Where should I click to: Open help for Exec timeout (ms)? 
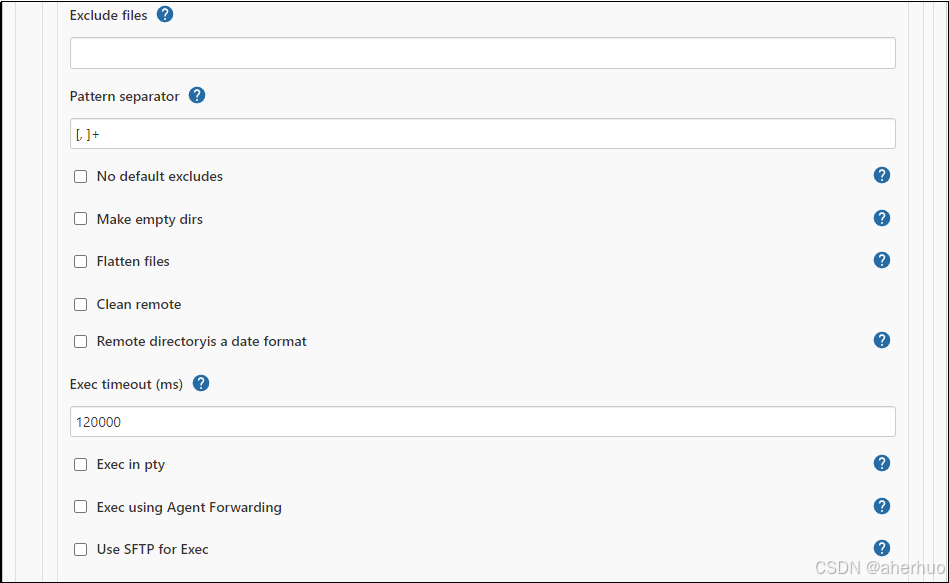point(201,383)
